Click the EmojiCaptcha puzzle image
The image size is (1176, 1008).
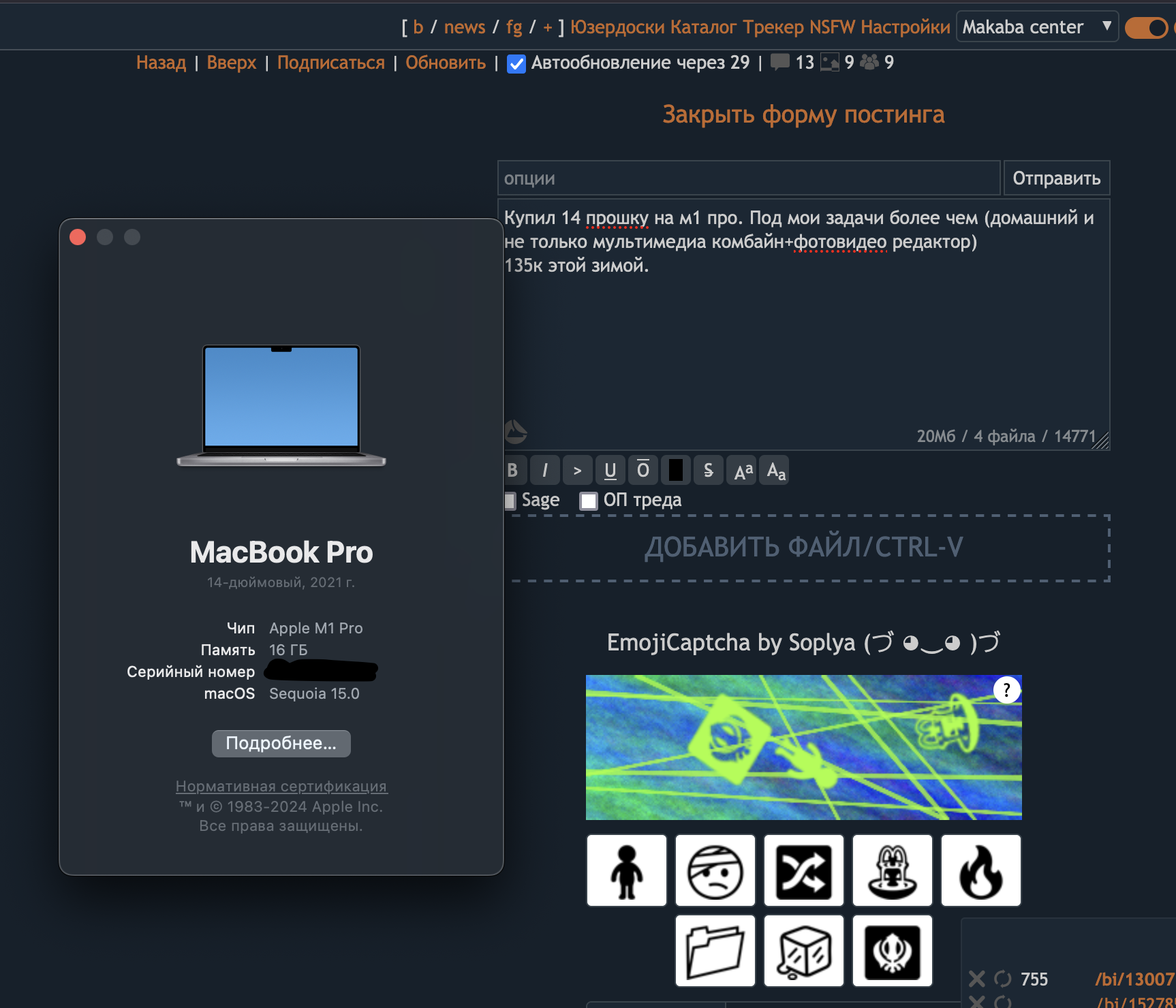click(x=804, y=747)
